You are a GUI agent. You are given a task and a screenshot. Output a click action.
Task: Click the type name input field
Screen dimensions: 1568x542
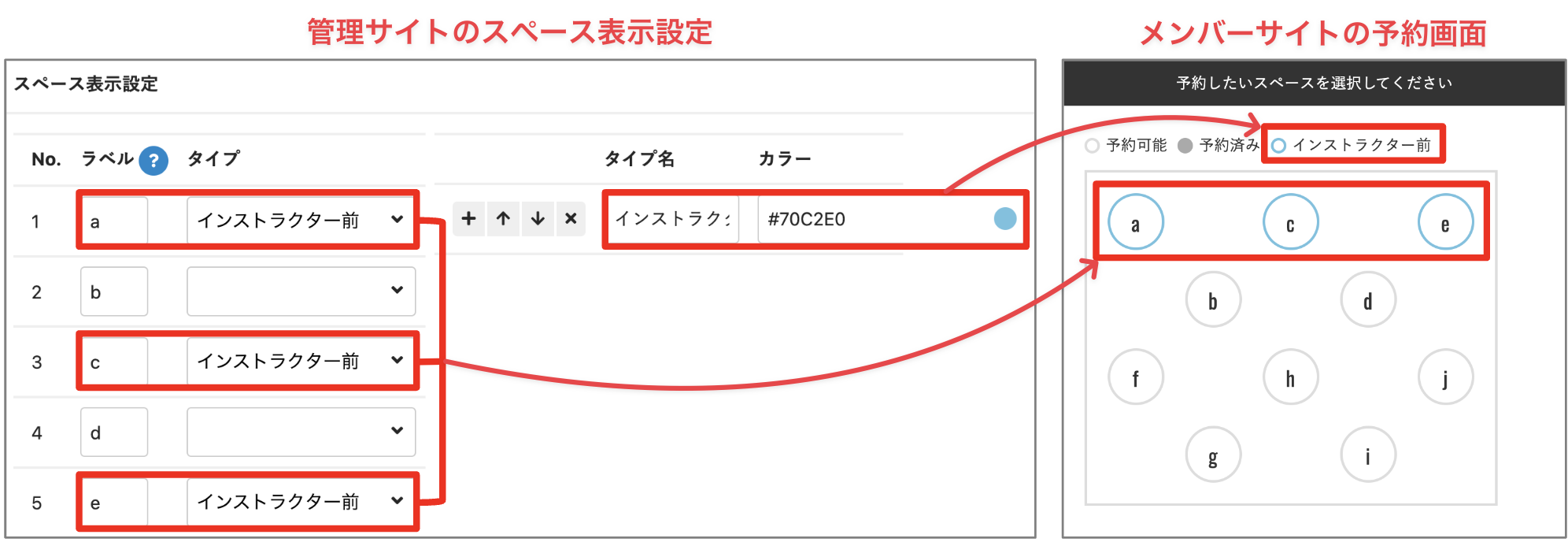(x=672, y=219)
